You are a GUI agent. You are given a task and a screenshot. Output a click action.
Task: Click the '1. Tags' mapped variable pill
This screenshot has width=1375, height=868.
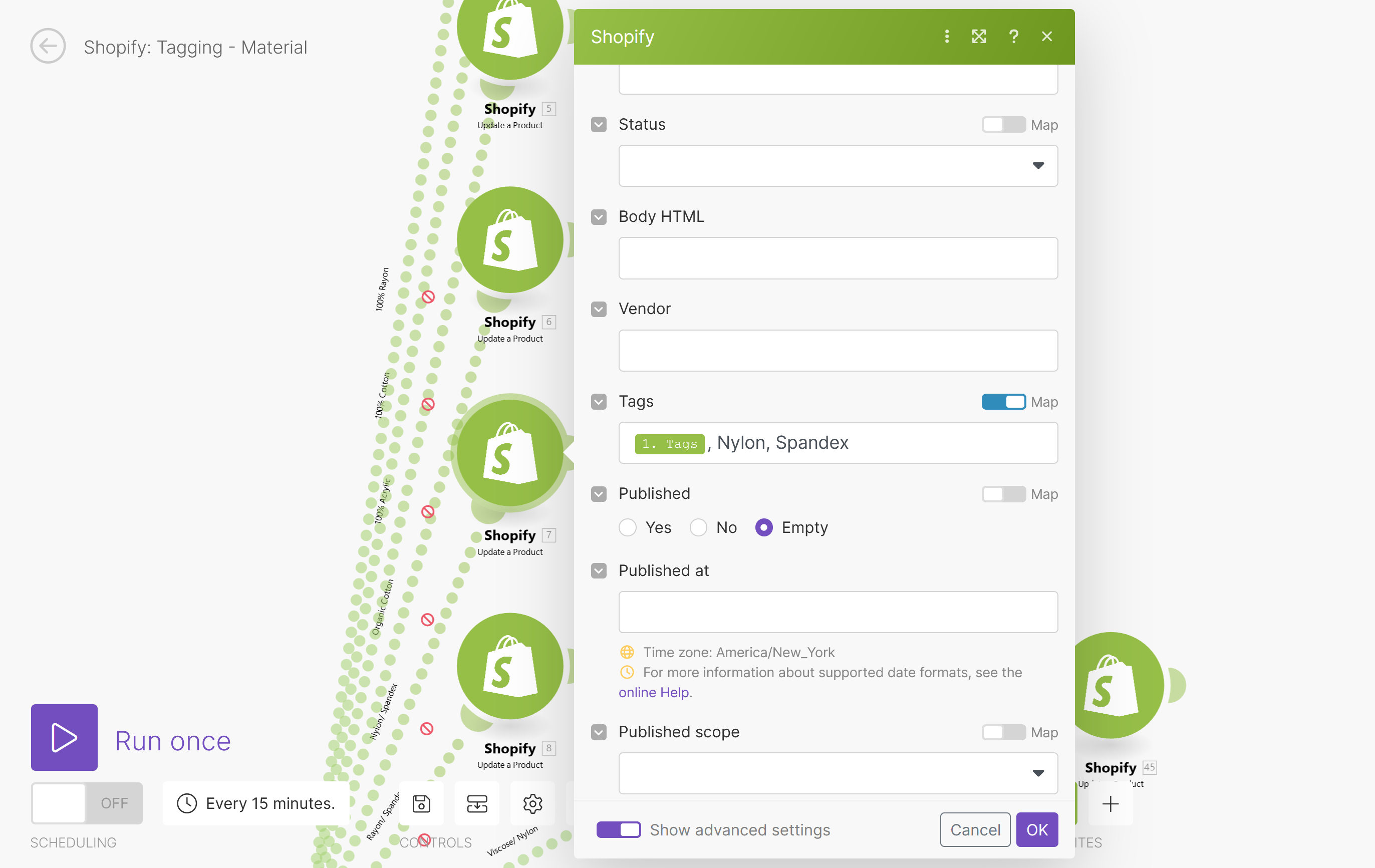click(x=669, y=444)
